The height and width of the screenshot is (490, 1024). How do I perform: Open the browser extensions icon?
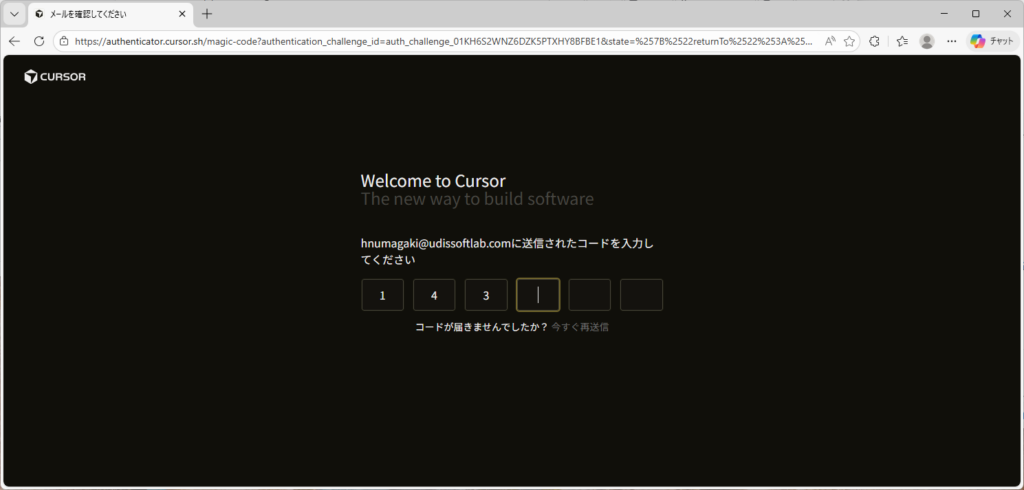[875, 41]
